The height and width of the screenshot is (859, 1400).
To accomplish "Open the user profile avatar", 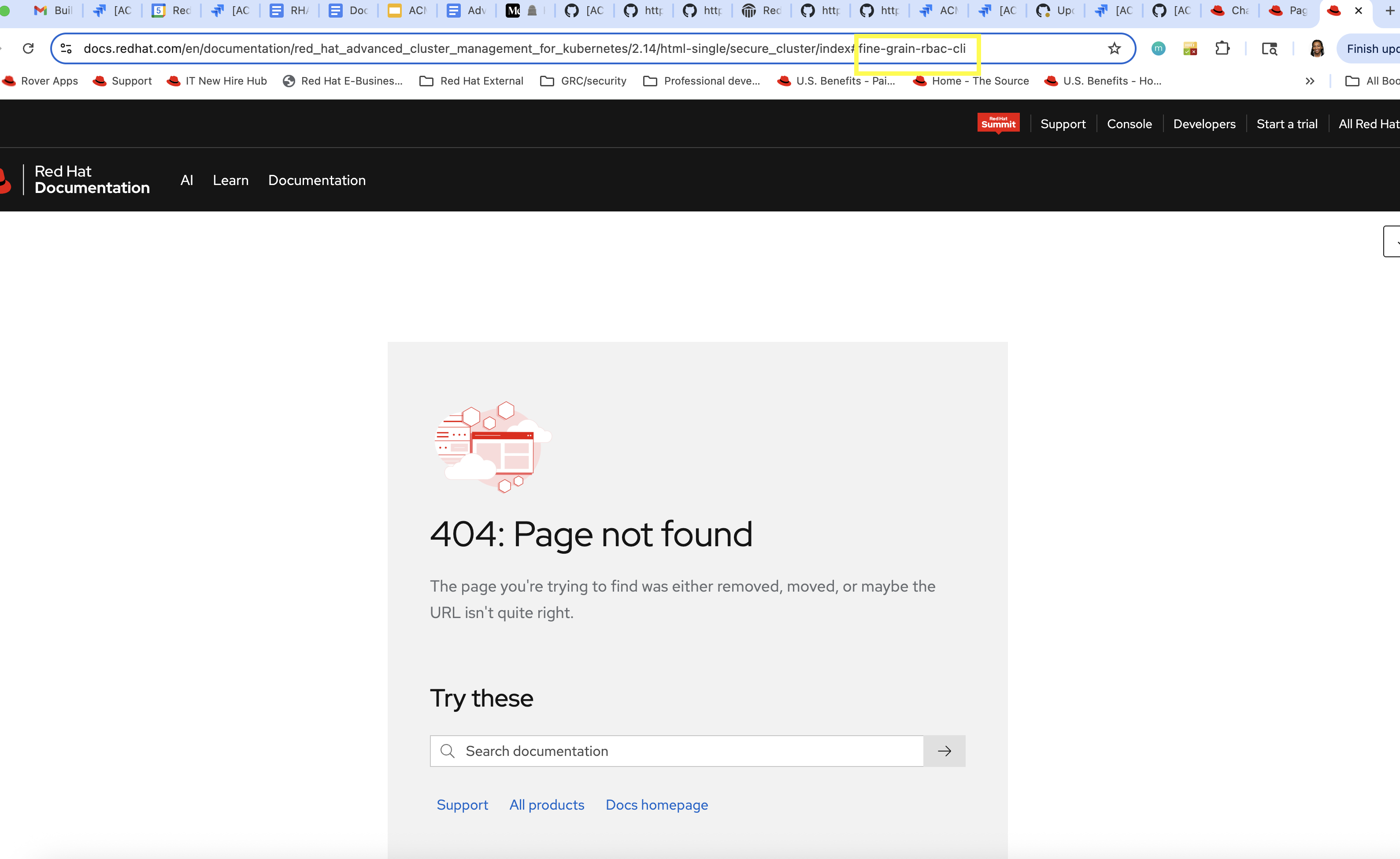I will coord(1317,49).
